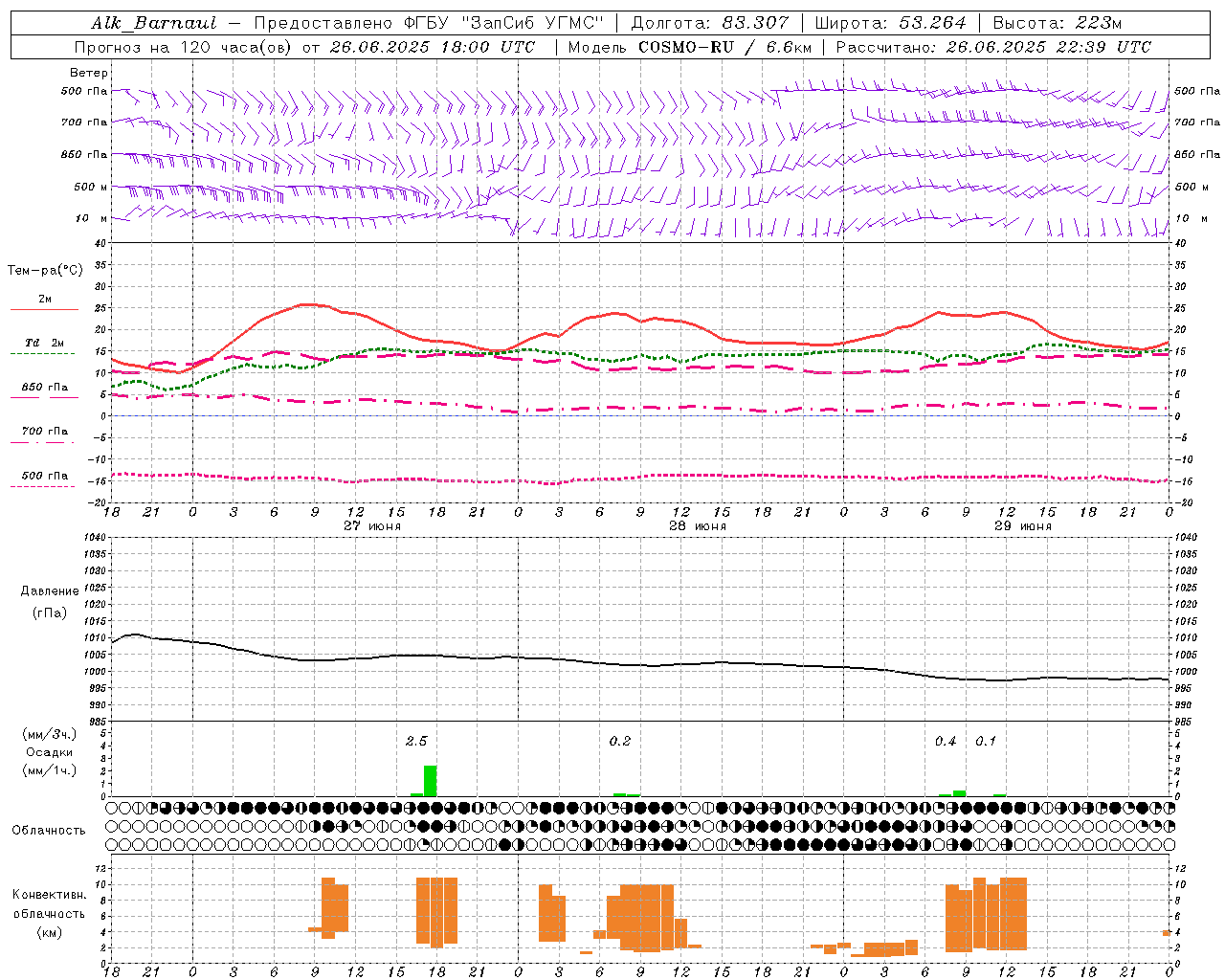The height and width of the screenshot is (980, 1225).
Task: Click the solid red 2м legend line sample
Action: click(44, 310)
